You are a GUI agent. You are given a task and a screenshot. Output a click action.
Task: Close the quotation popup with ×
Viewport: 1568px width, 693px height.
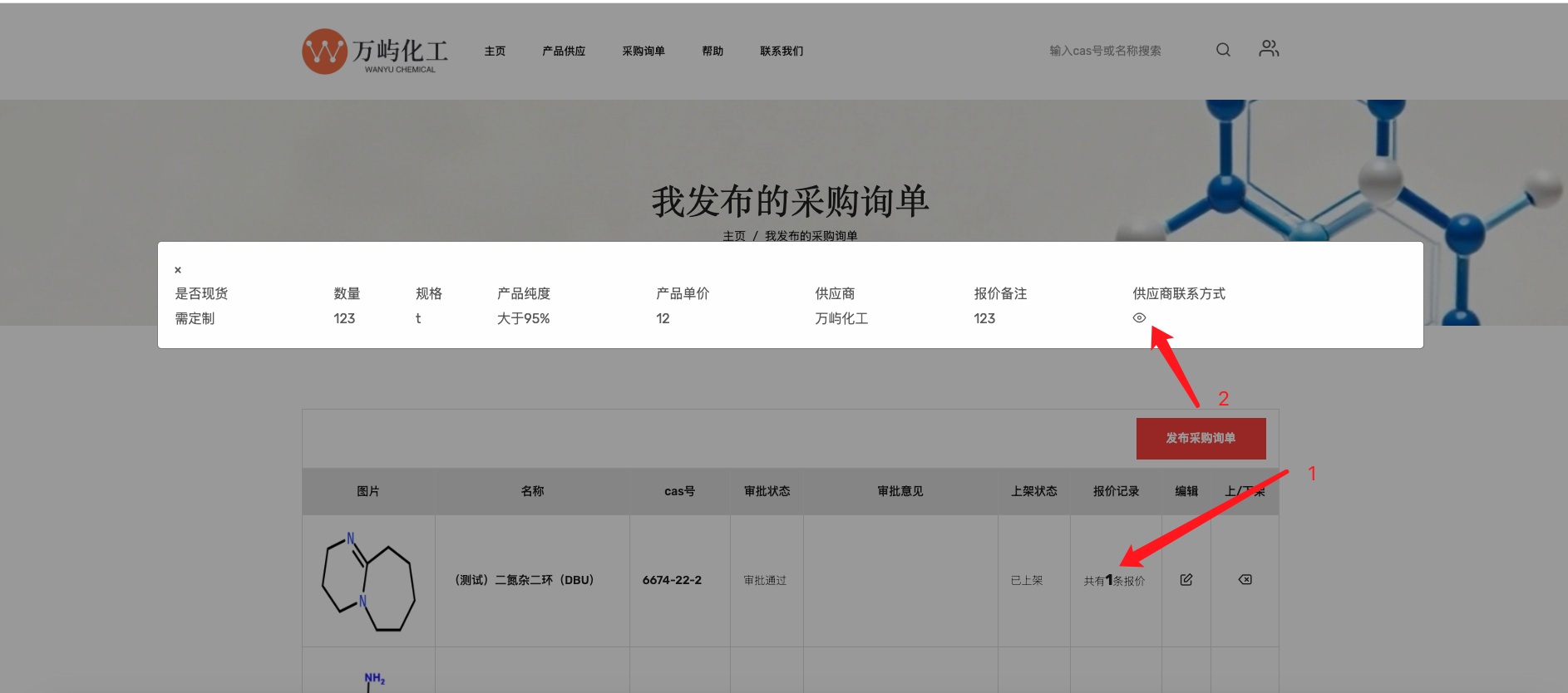point(178,270)
